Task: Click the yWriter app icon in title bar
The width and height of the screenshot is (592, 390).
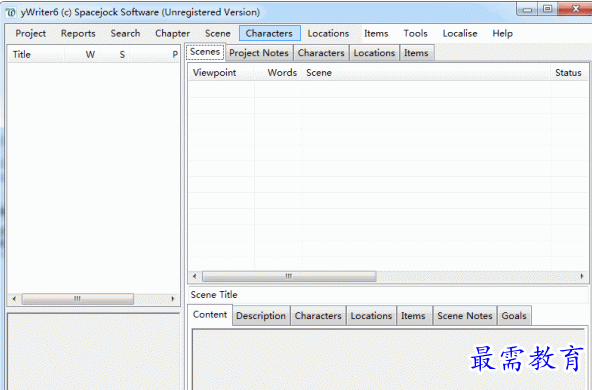Action: click(x=11, y=12)
